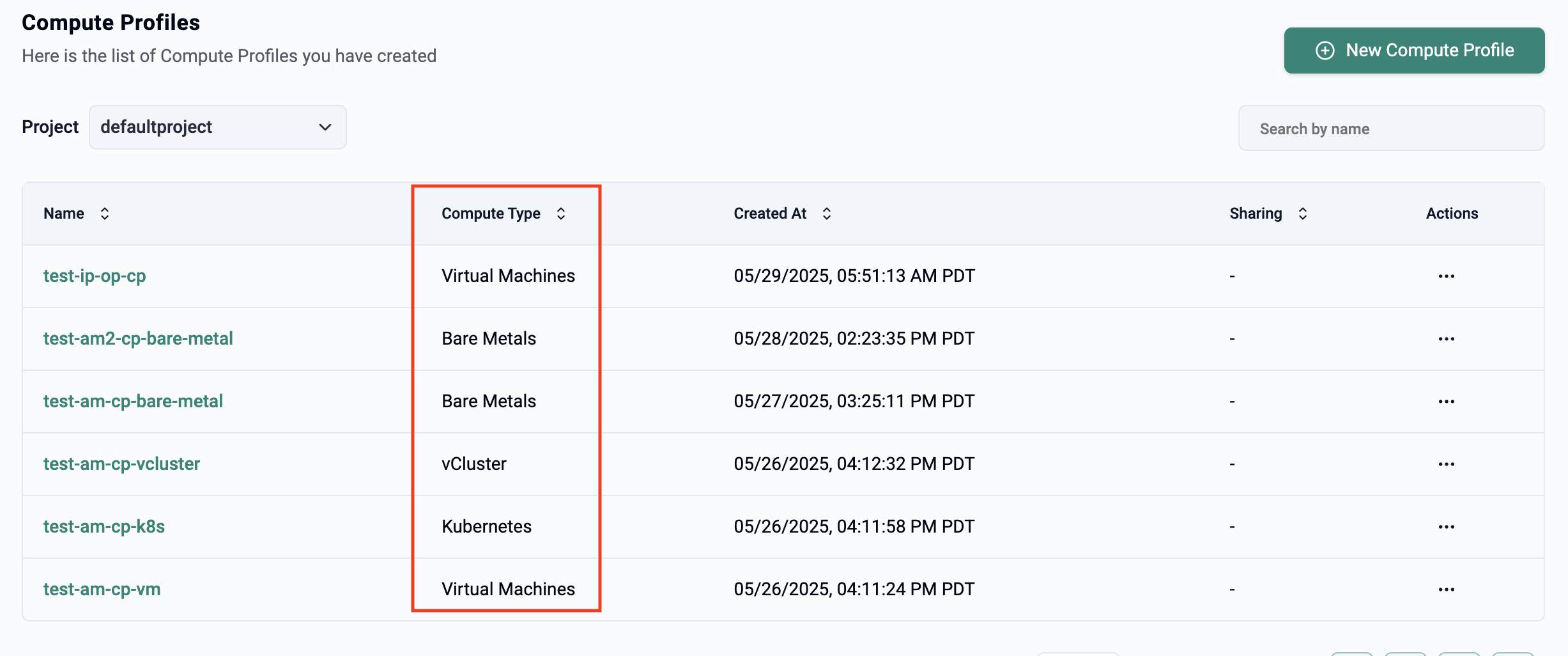
Task: Sort by Sharing column arrows
Action: 1303,214
